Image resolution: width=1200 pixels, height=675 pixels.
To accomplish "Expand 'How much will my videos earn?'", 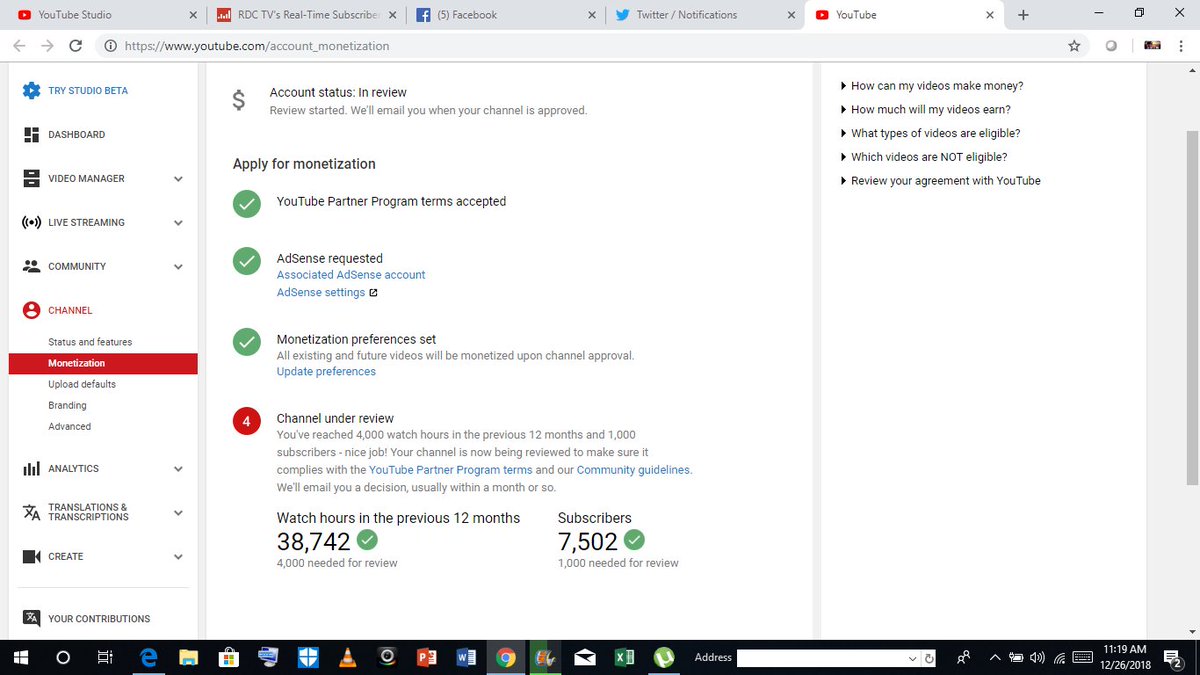I will click(926, 110).
